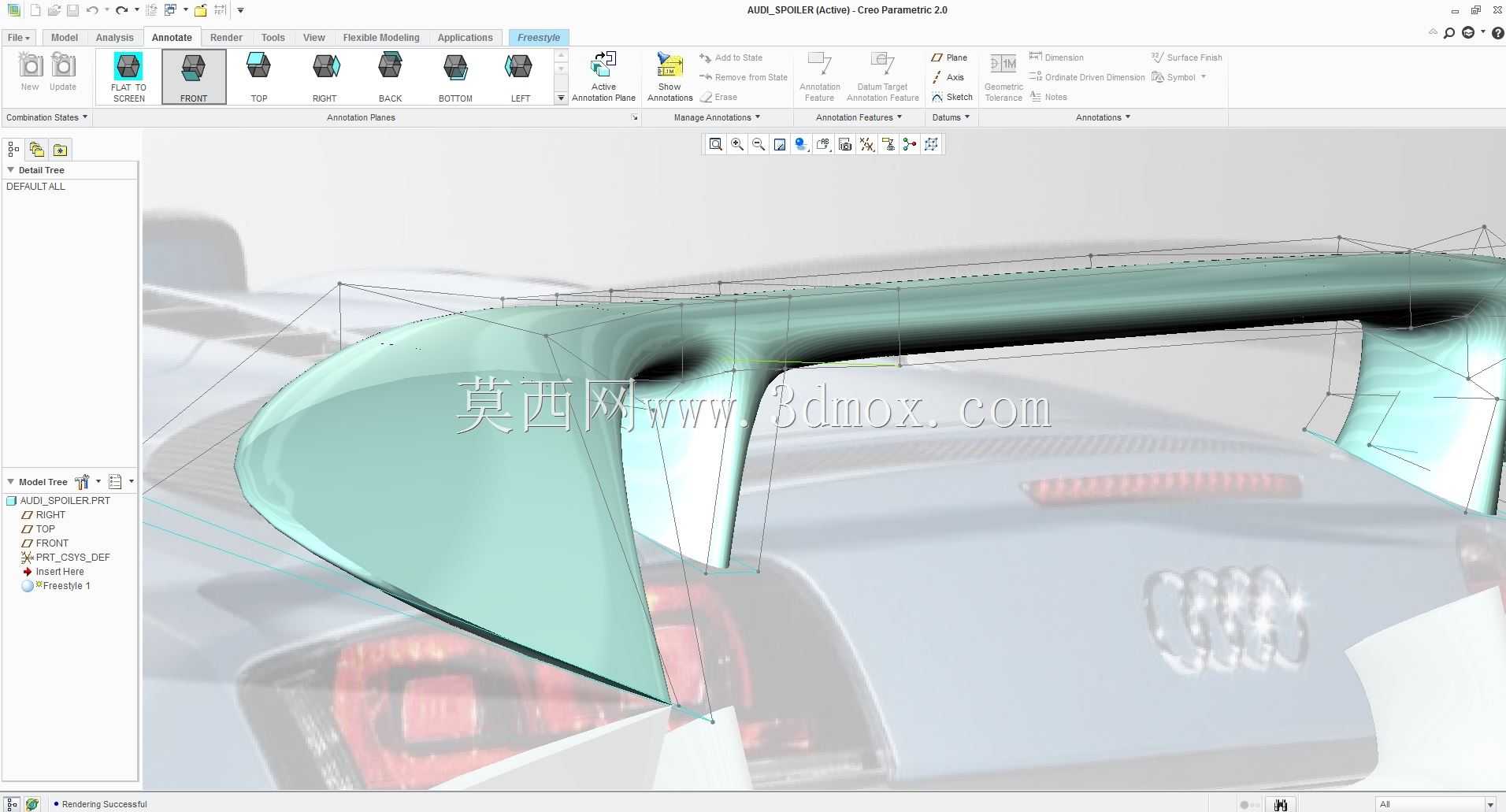Open the View Manager icon
The image size is (1506, 812).
[x=845, y=144]
